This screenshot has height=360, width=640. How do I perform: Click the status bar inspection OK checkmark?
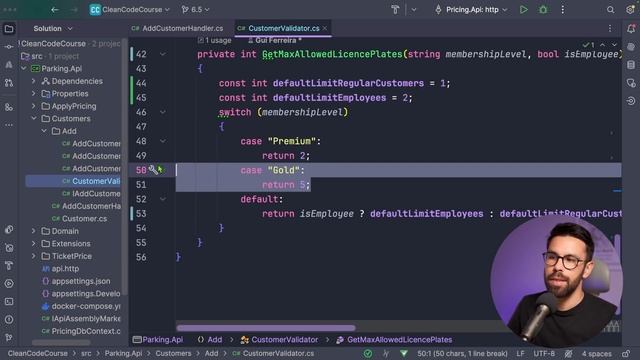pyautogui.click(x=368, y=353)
